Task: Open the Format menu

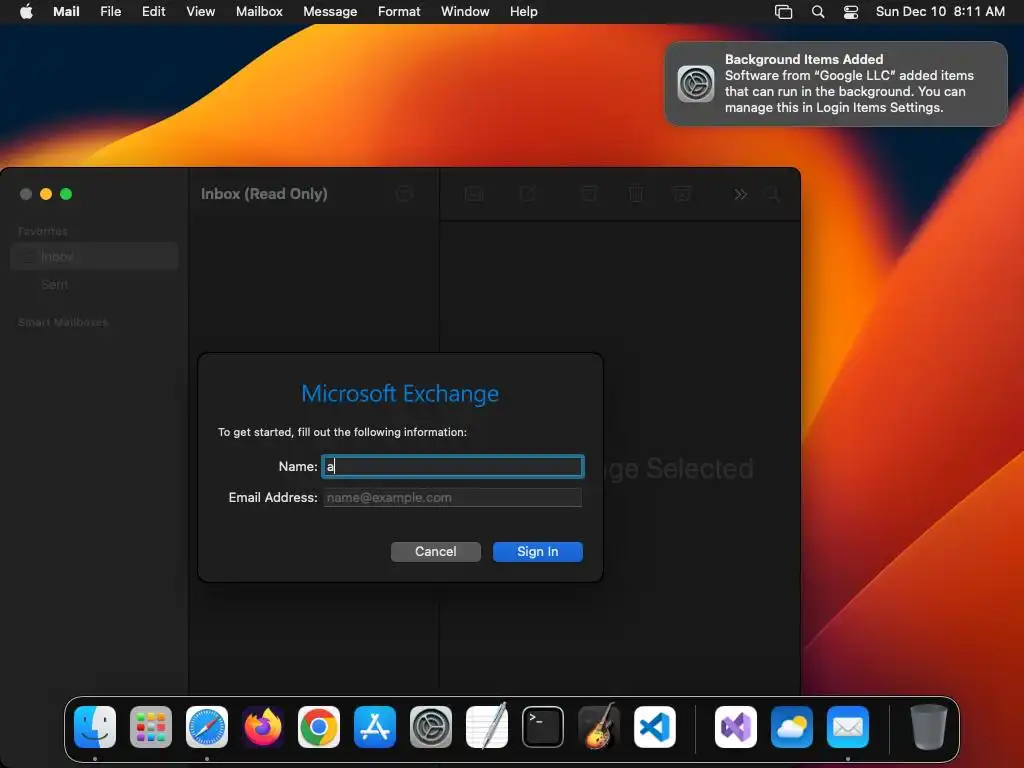Action: click(x=399, y=12)
